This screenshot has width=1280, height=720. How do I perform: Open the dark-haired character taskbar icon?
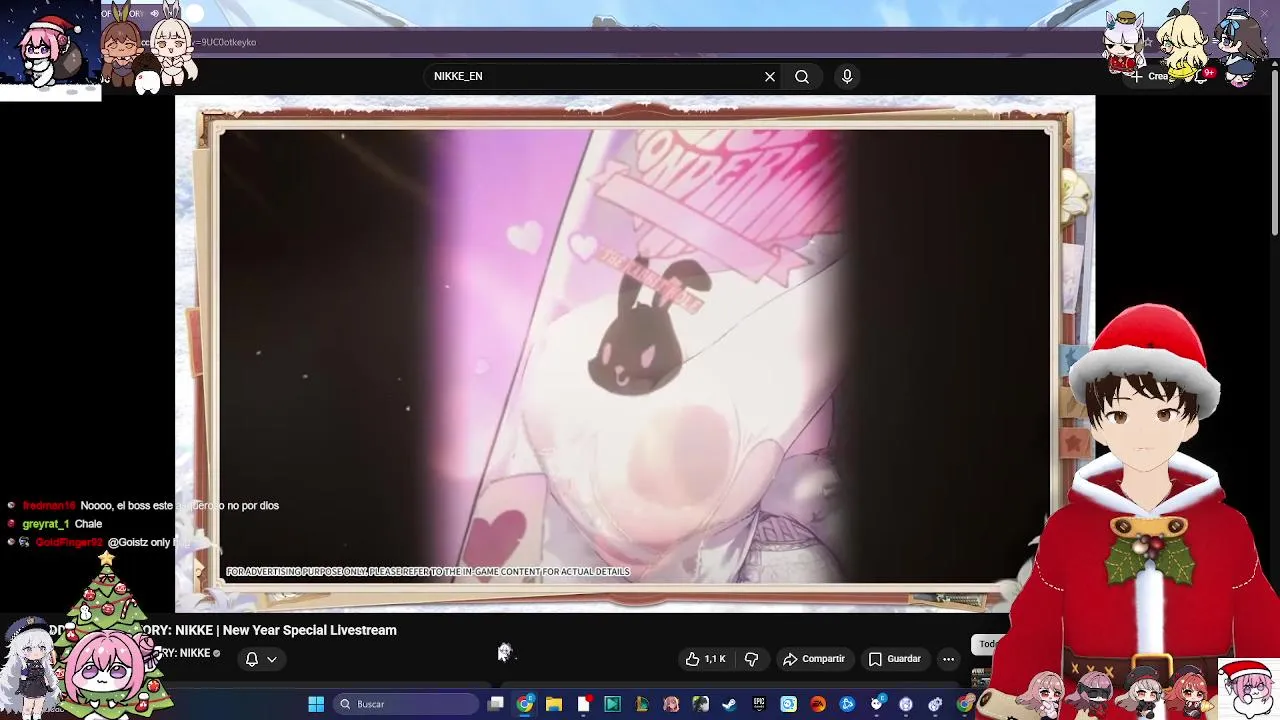click(x=700, y=704)
